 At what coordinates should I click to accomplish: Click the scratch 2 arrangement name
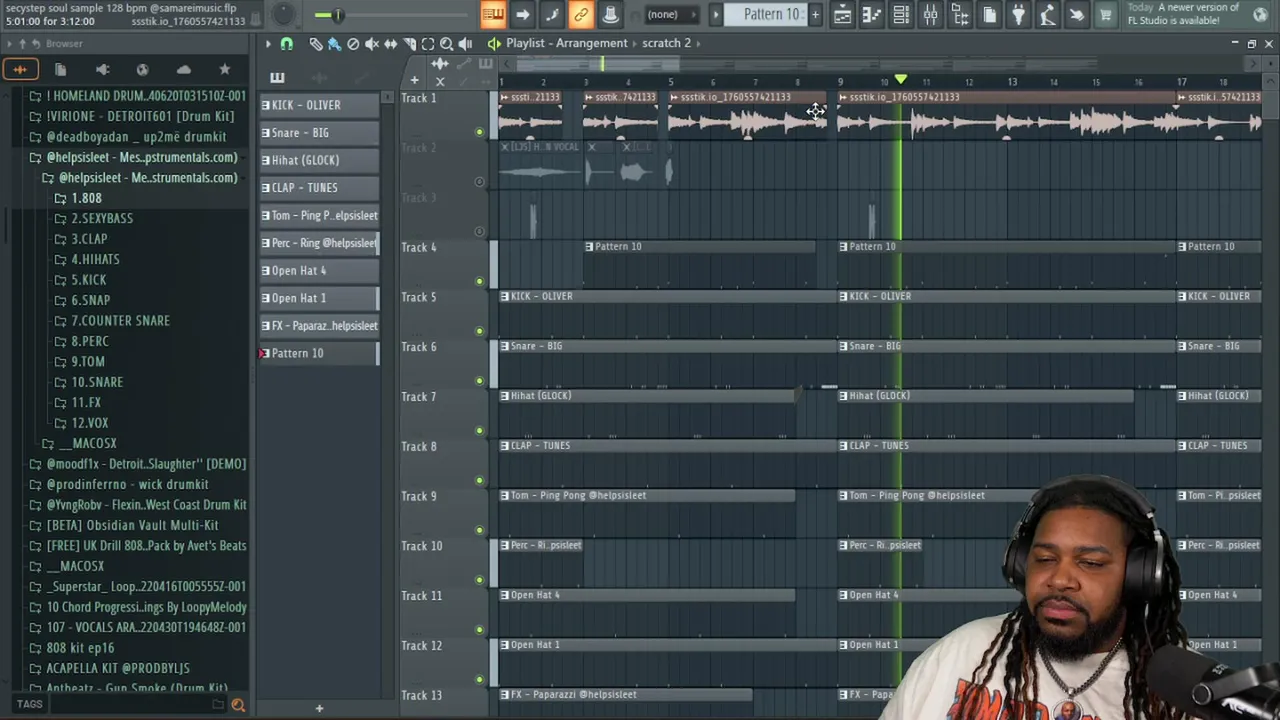666,43
